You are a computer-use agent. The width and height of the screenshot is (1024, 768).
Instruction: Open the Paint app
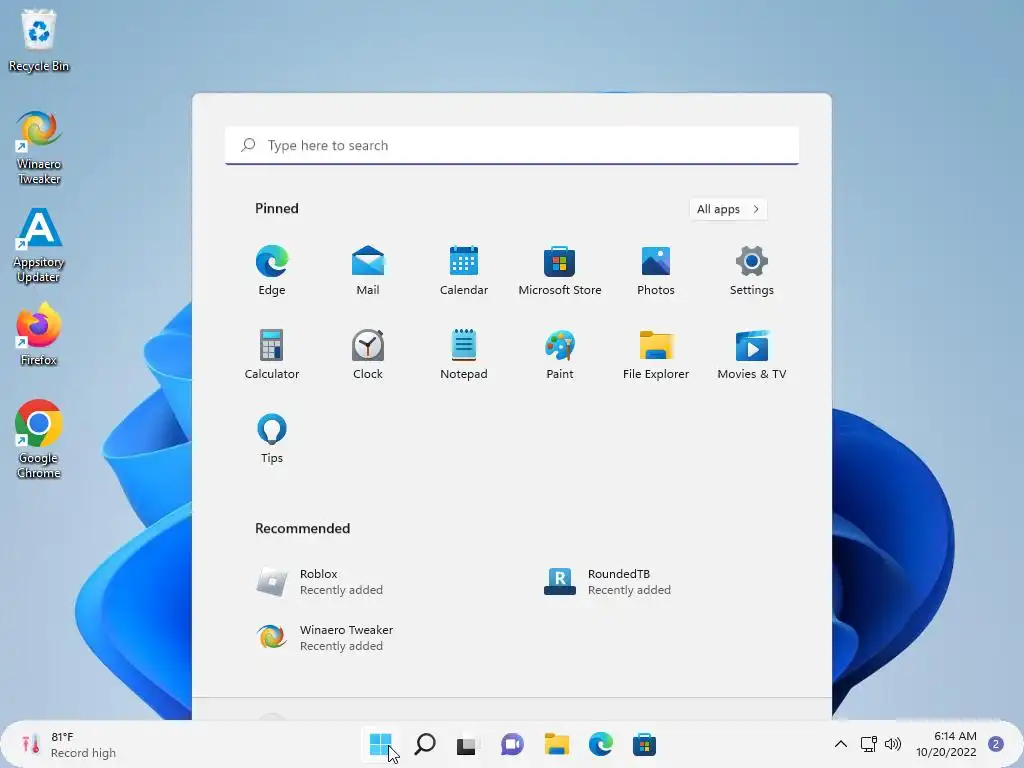click(x=560, y=355)
